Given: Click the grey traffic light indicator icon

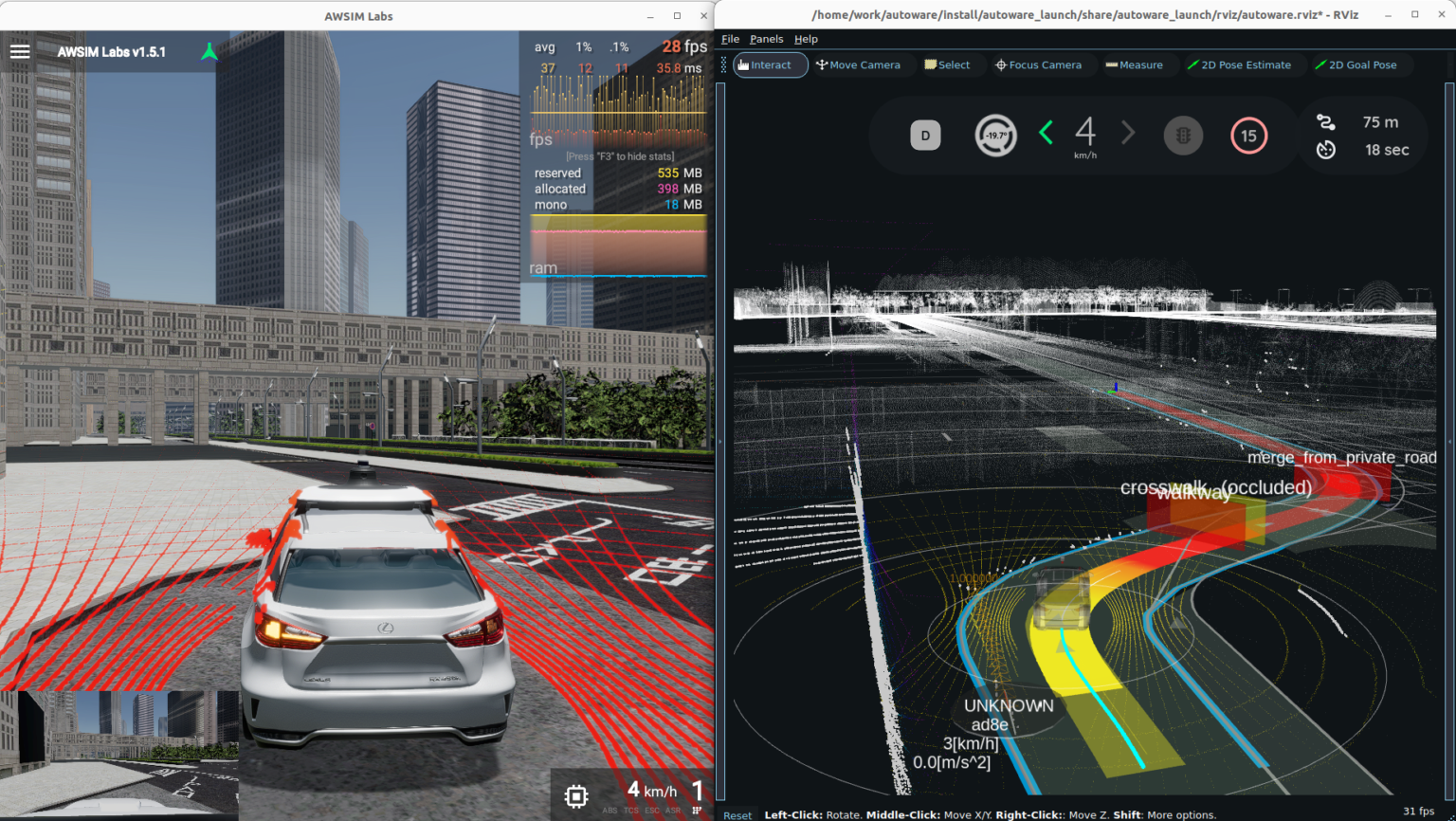Looking at the screenshot, I should 1183,136.
